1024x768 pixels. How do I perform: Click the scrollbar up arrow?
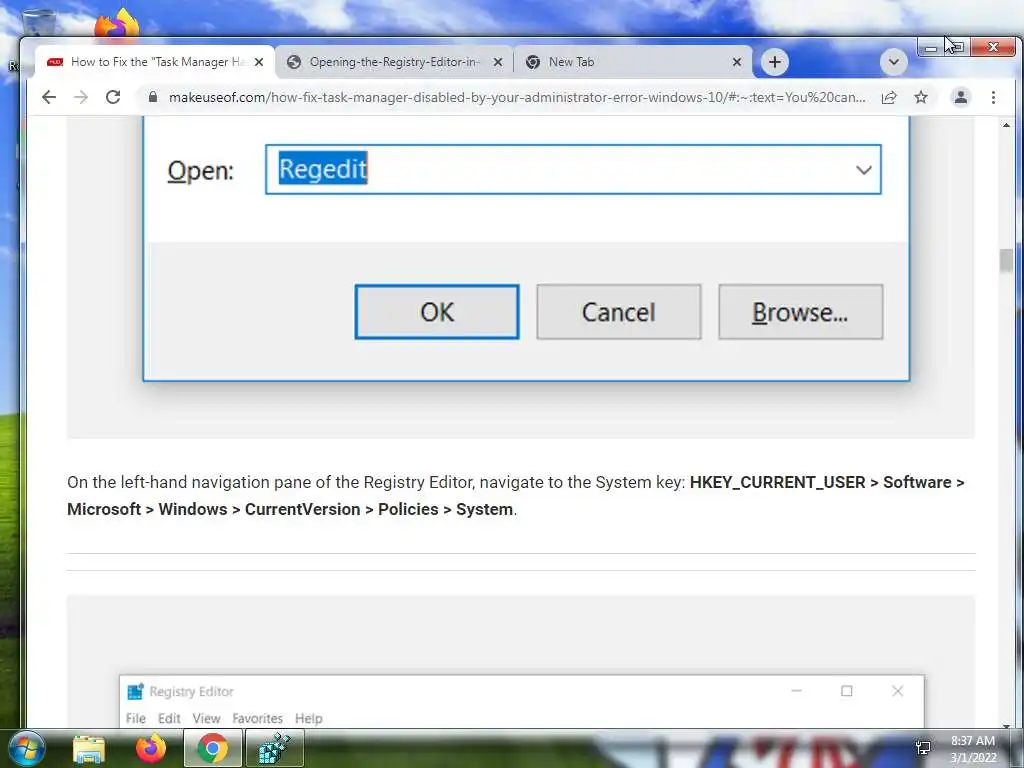pos(1006,124)
